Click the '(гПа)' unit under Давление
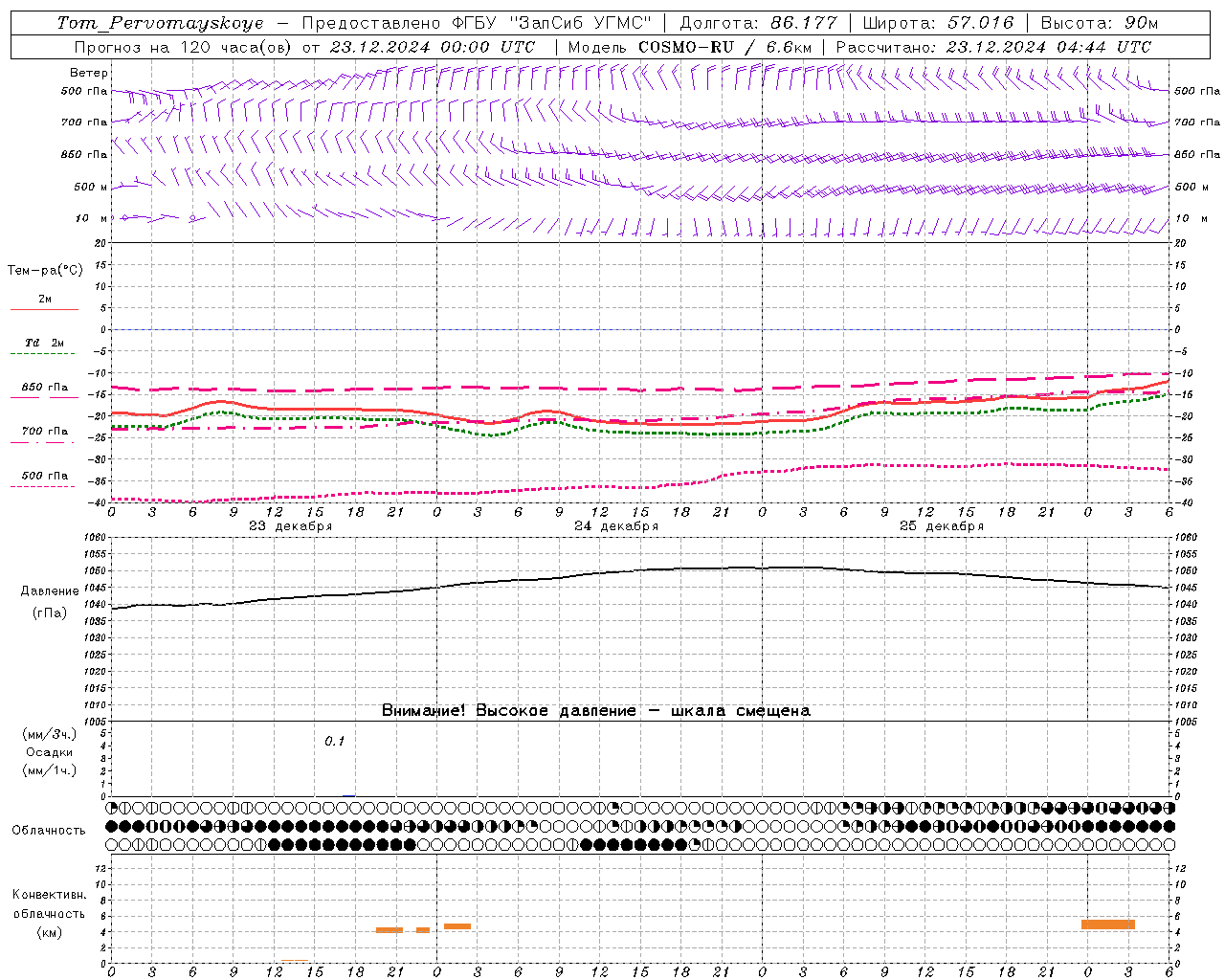 point(50,613)
